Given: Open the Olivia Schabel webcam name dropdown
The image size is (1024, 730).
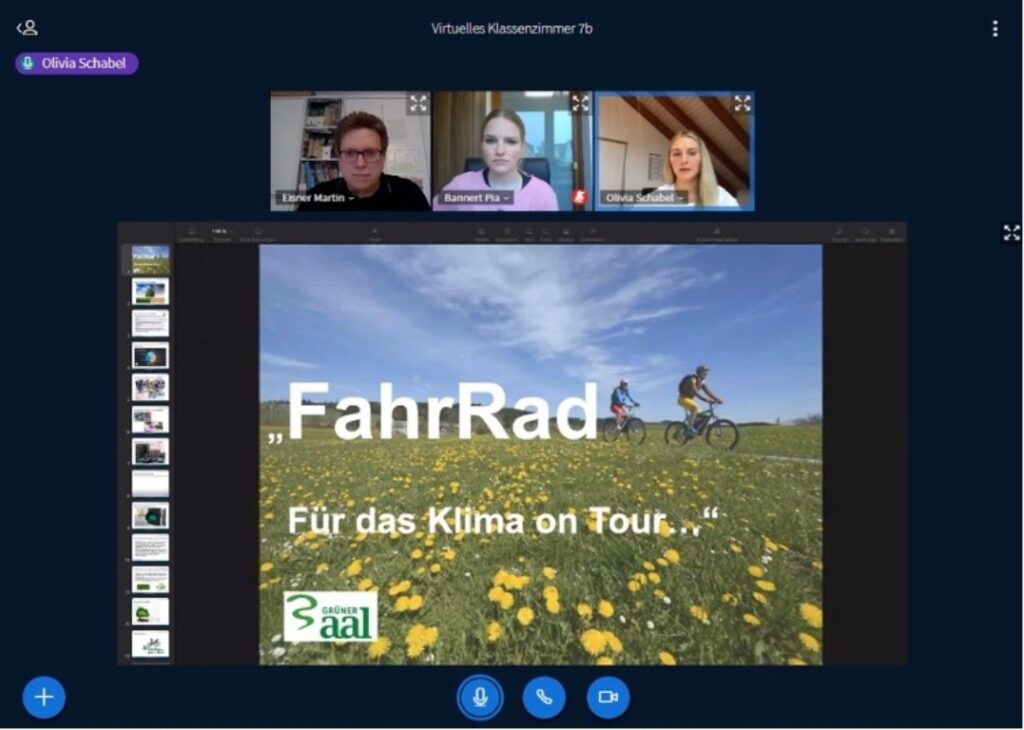Looking at the screenshot, I should pos(645,198).
